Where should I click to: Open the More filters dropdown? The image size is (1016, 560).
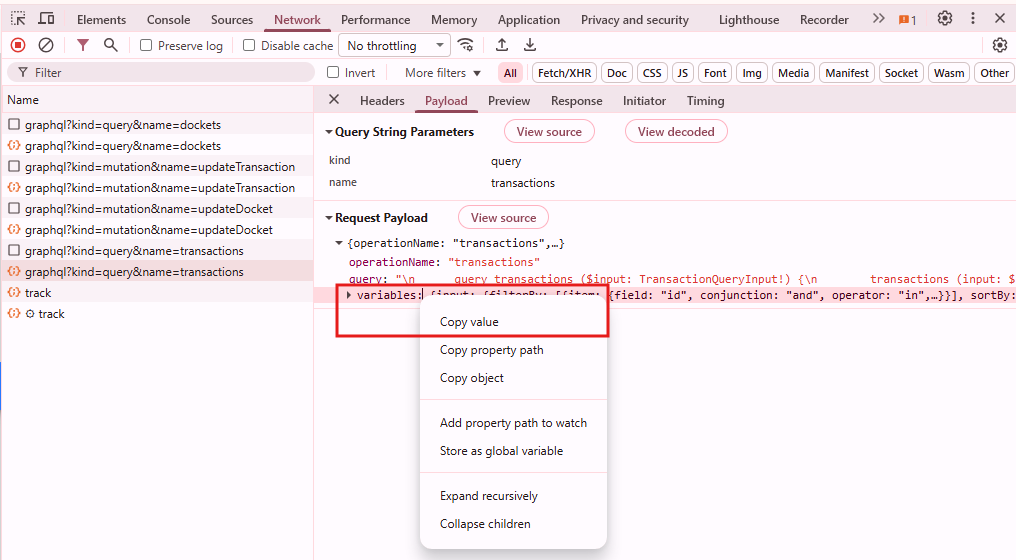pos(442,73)
